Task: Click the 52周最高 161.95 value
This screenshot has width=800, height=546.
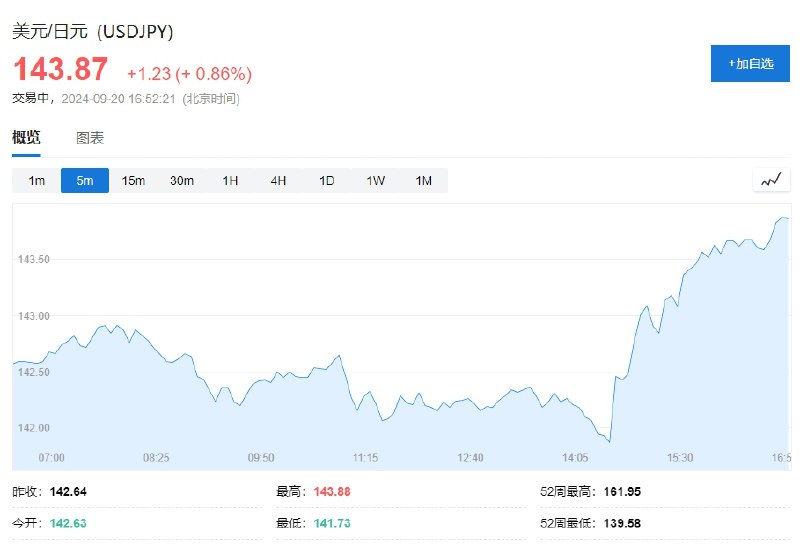Action: (x=622, y=492)
